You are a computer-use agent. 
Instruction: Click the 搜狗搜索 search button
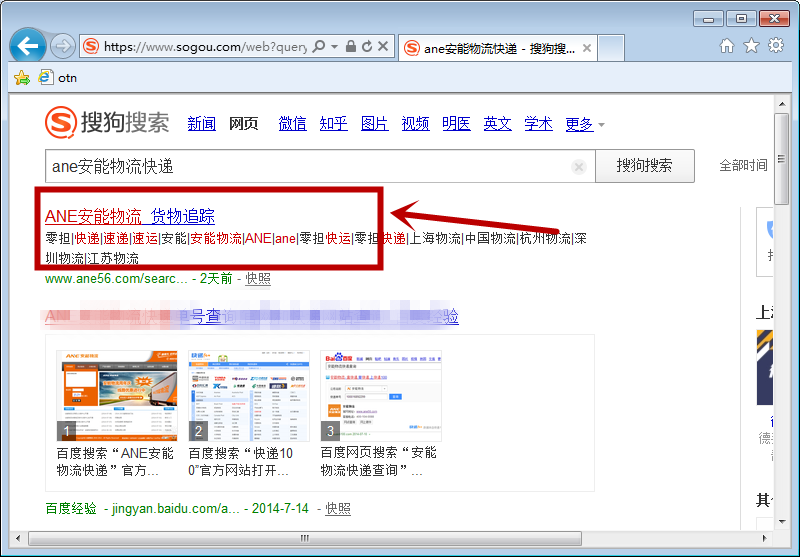645,166
